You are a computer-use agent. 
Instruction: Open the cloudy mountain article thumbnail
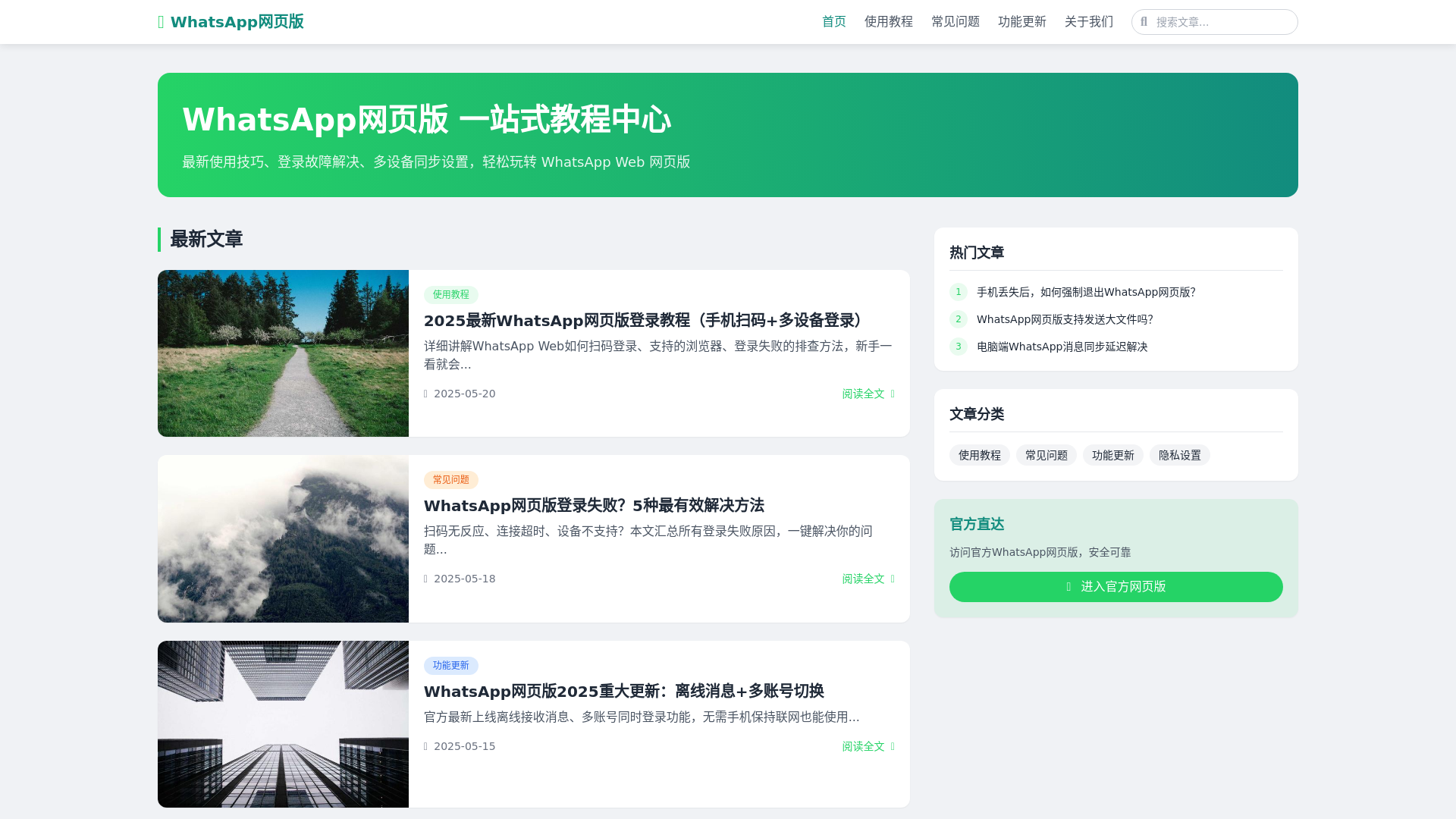pyautogui.click(x=283, y=538)
